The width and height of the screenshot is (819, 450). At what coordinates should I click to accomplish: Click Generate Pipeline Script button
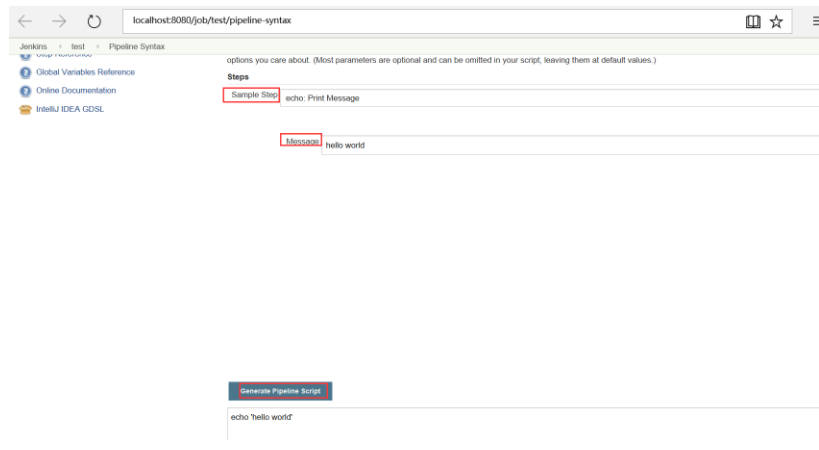click(280, 391)
